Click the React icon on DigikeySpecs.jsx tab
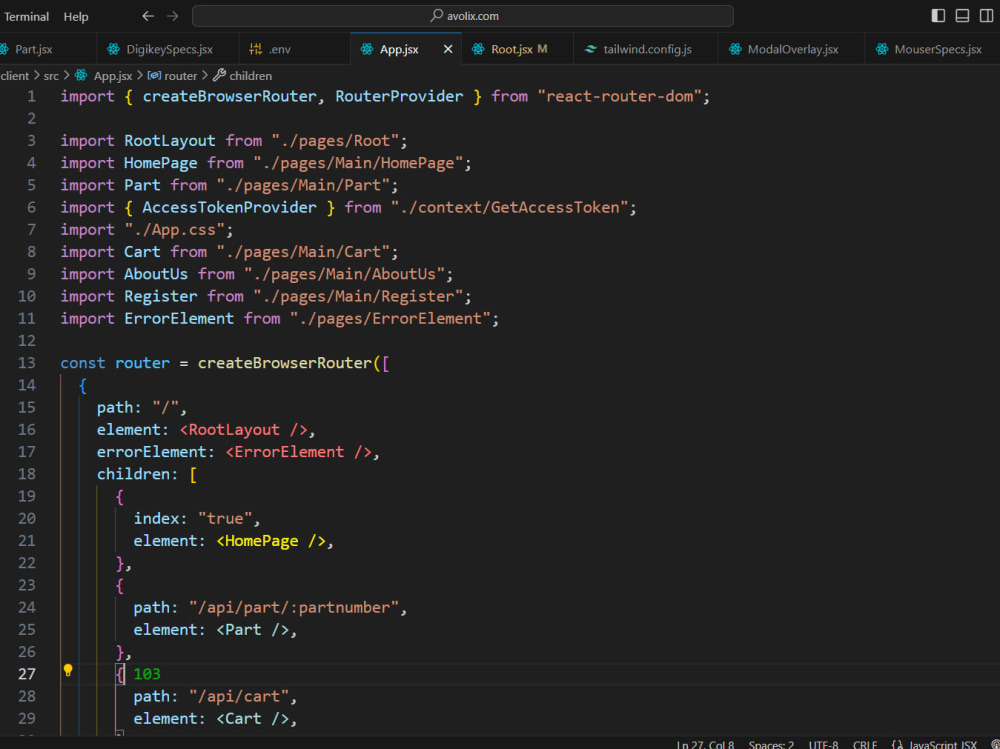The height and width of the screenshot is (749, 1000). pyautogui.click(x=114, y=49)
